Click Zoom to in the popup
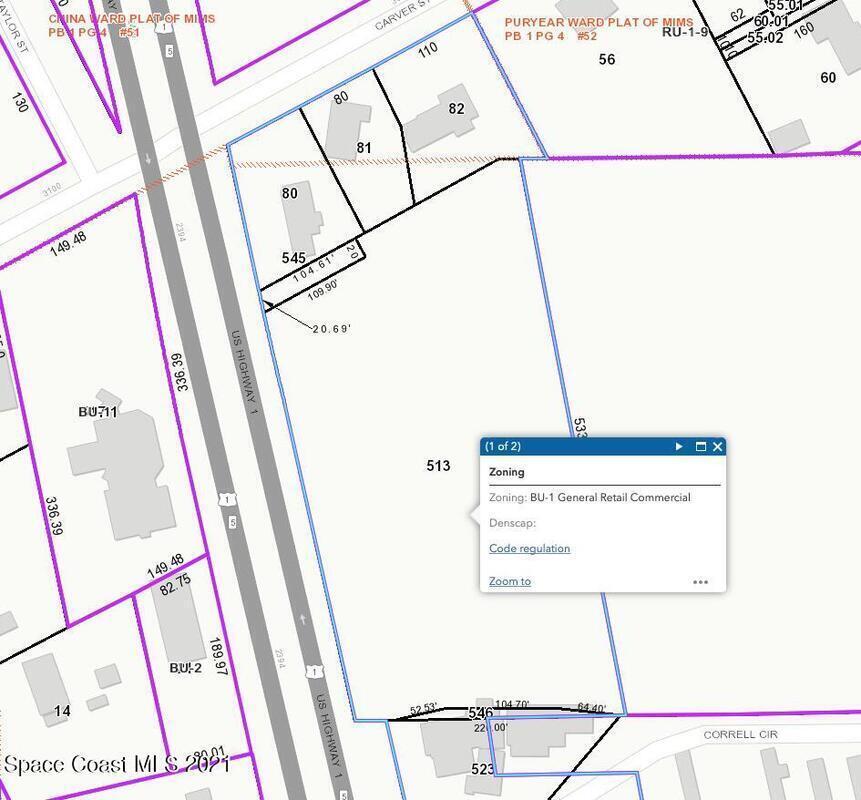861x800 pixels. pyautogui.click(x=509, y=582)
